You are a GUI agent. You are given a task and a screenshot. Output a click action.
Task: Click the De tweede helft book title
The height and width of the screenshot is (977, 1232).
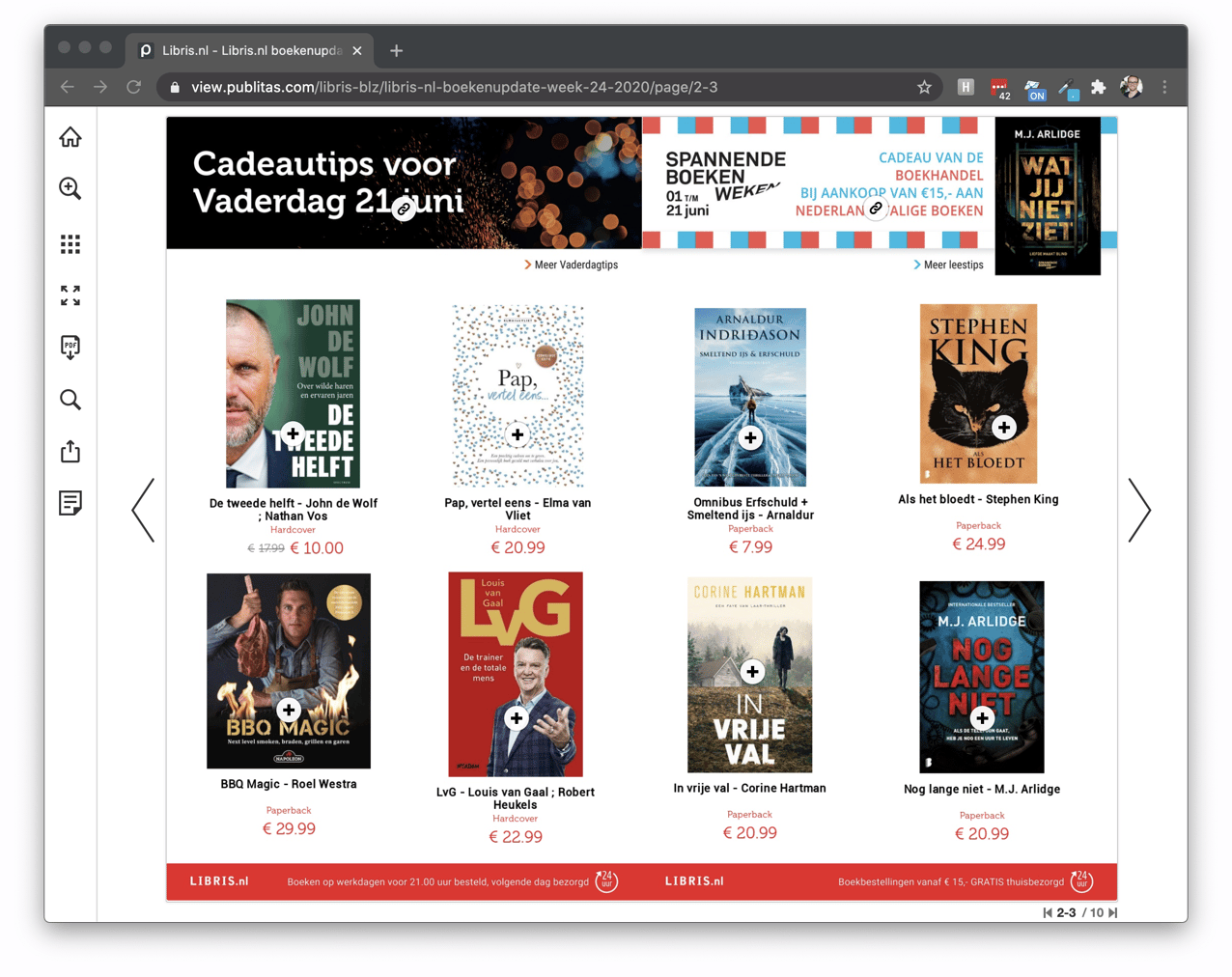(294, 510)
